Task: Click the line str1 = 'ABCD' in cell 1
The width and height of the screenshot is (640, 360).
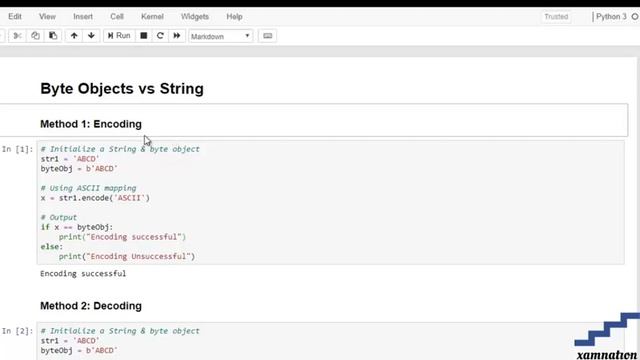Action: coord(70,159)
